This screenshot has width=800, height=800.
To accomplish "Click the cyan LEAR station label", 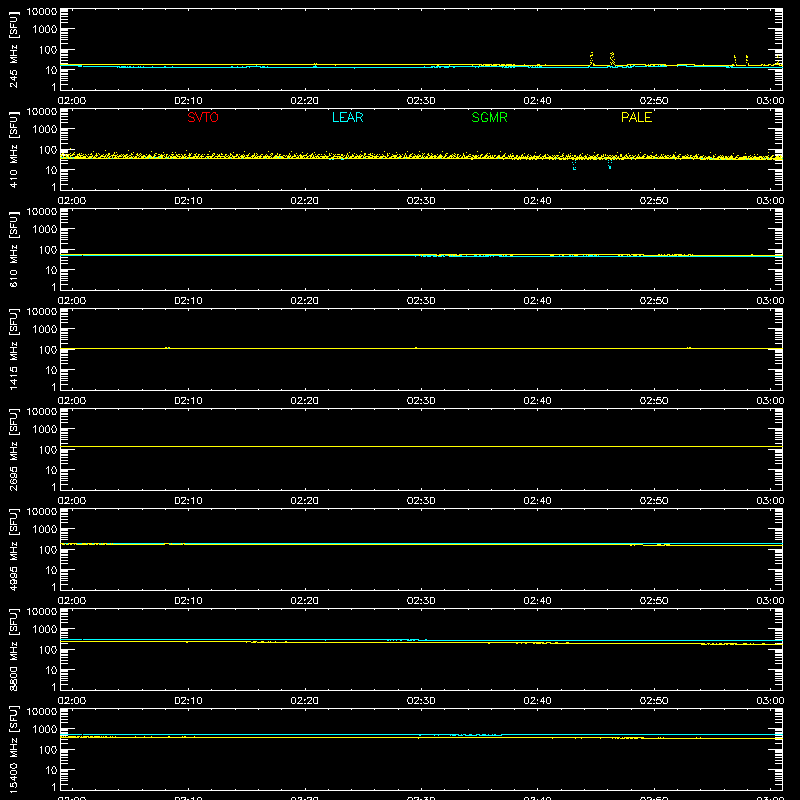I will coord(347,117).
